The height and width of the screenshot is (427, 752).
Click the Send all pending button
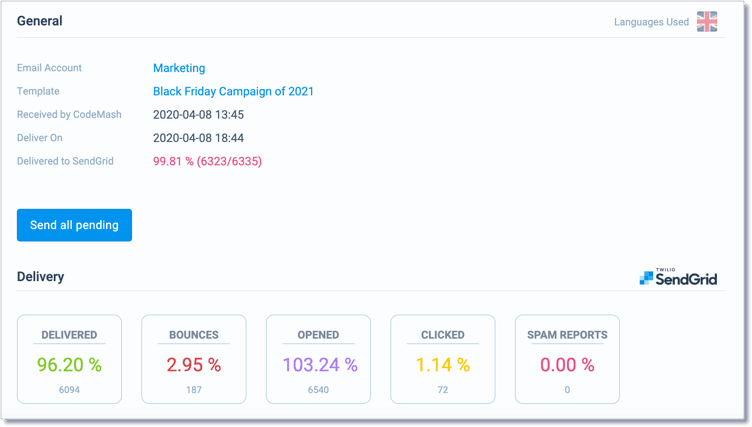pos(74,225)
